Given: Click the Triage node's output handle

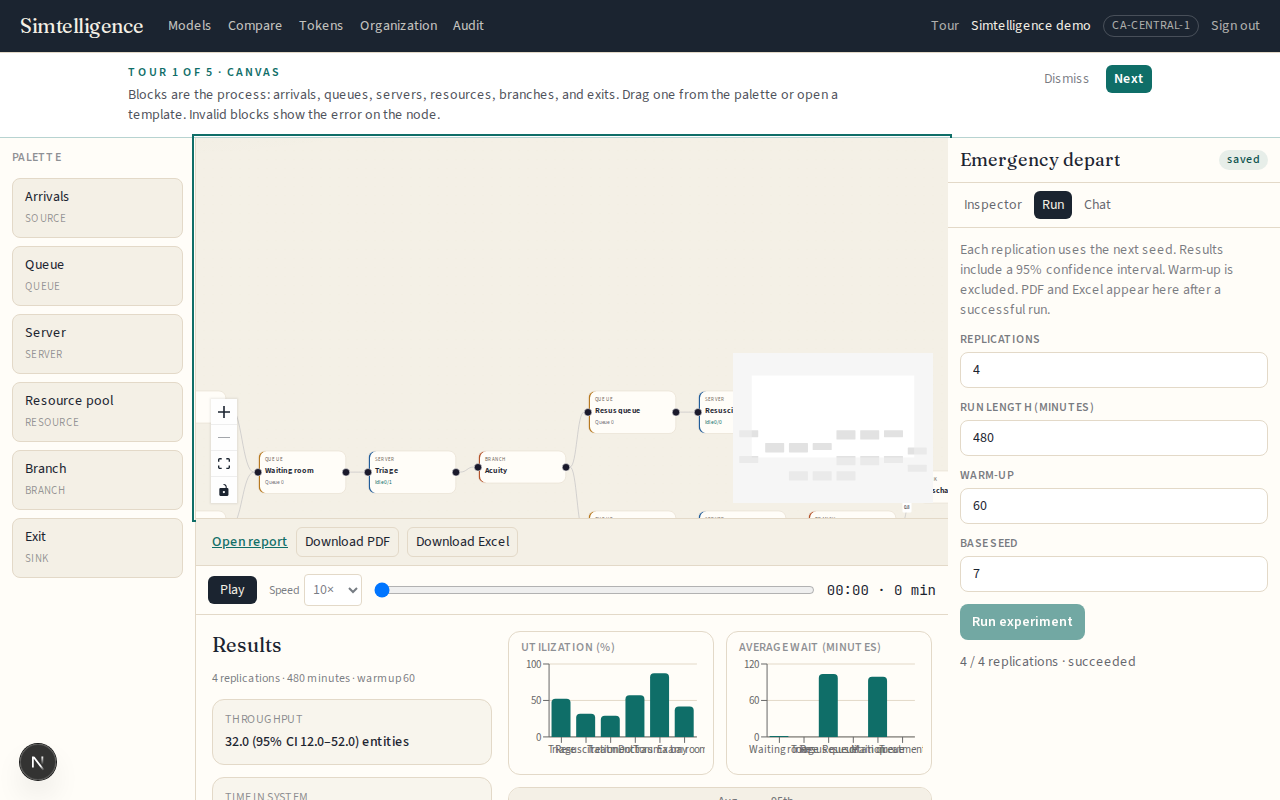Looking at the screenshot, I should [x=456, y=472].
